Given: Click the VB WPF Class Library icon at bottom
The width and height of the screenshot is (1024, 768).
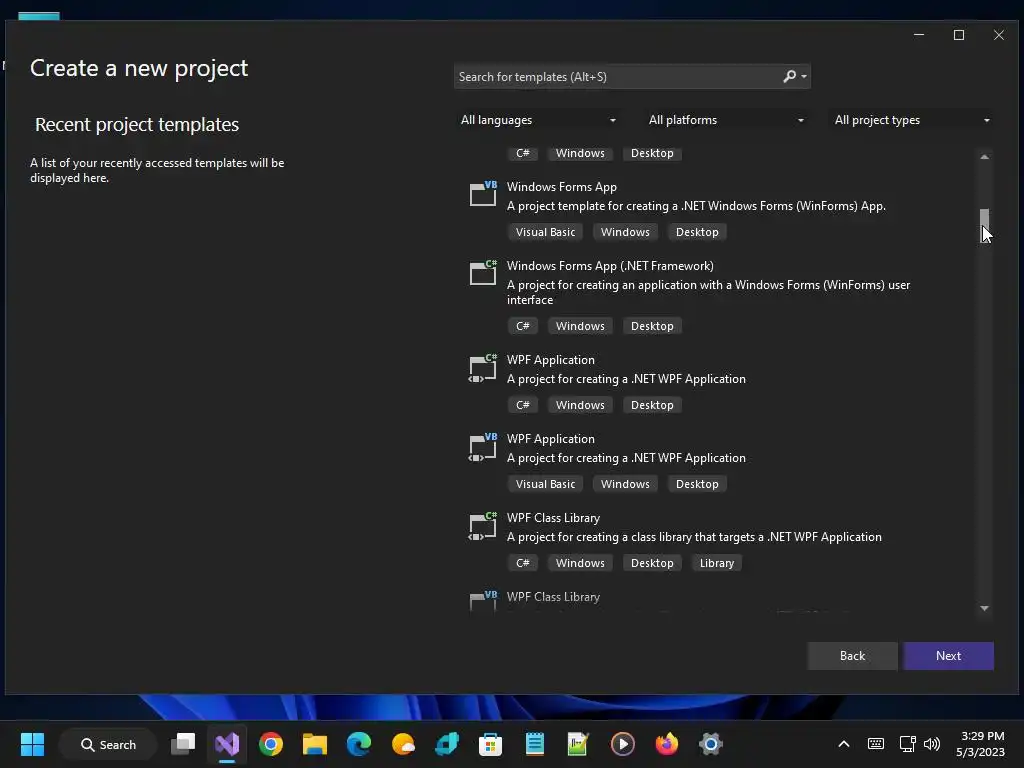Looking at the screenshot, I should 483,600.
